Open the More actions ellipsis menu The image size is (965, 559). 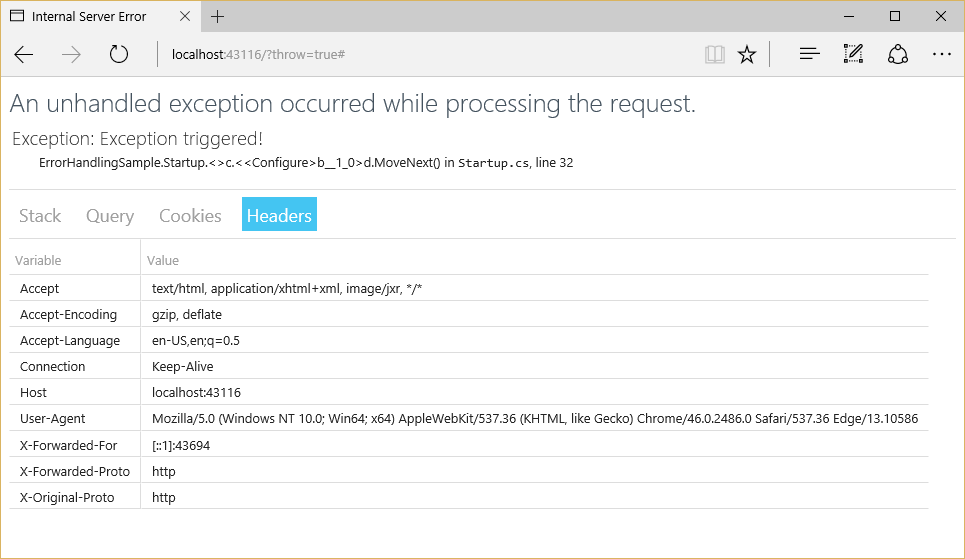tap(941, 55)
